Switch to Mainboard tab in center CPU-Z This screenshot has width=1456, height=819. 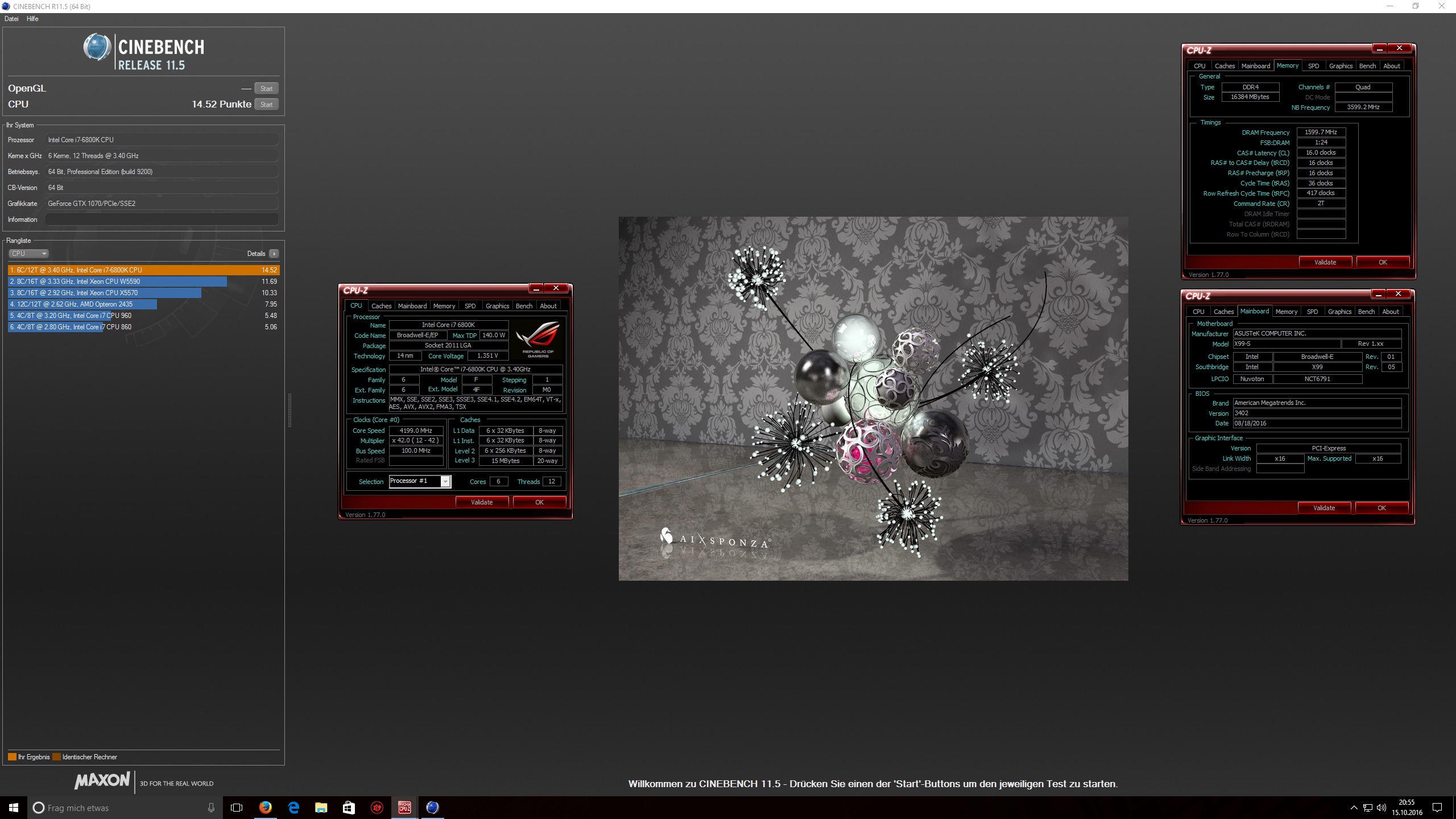412,306
